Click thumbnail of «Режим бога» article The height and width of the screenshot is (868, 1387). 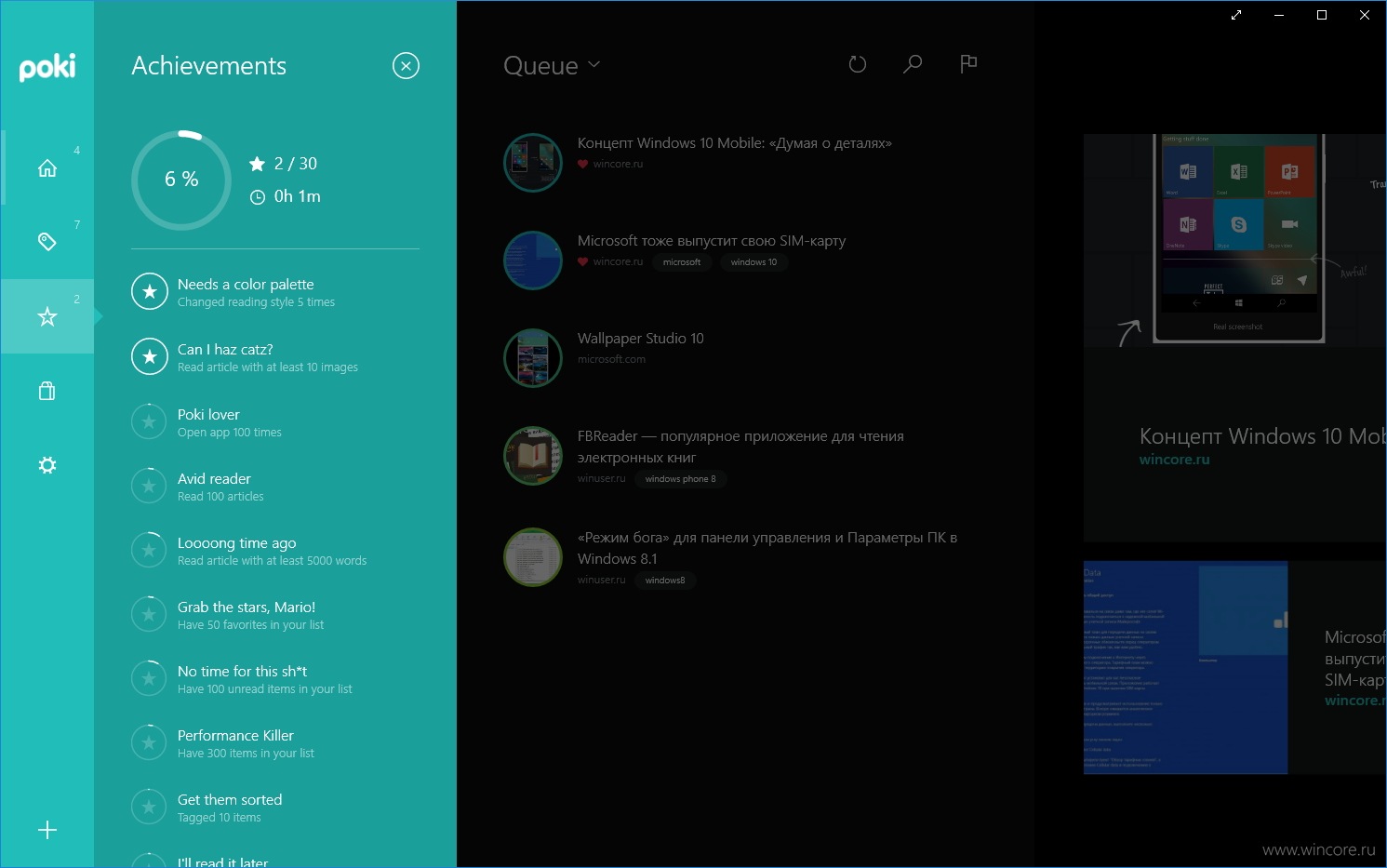pyautogui.click(x=533, y=557)
